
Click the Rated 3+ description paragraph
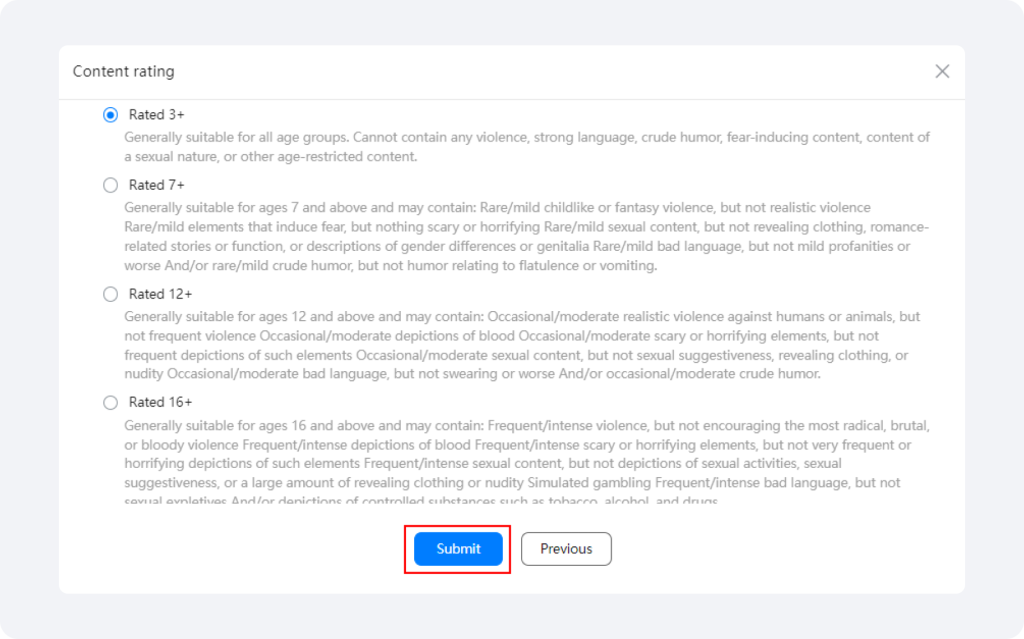pos(527,147)
